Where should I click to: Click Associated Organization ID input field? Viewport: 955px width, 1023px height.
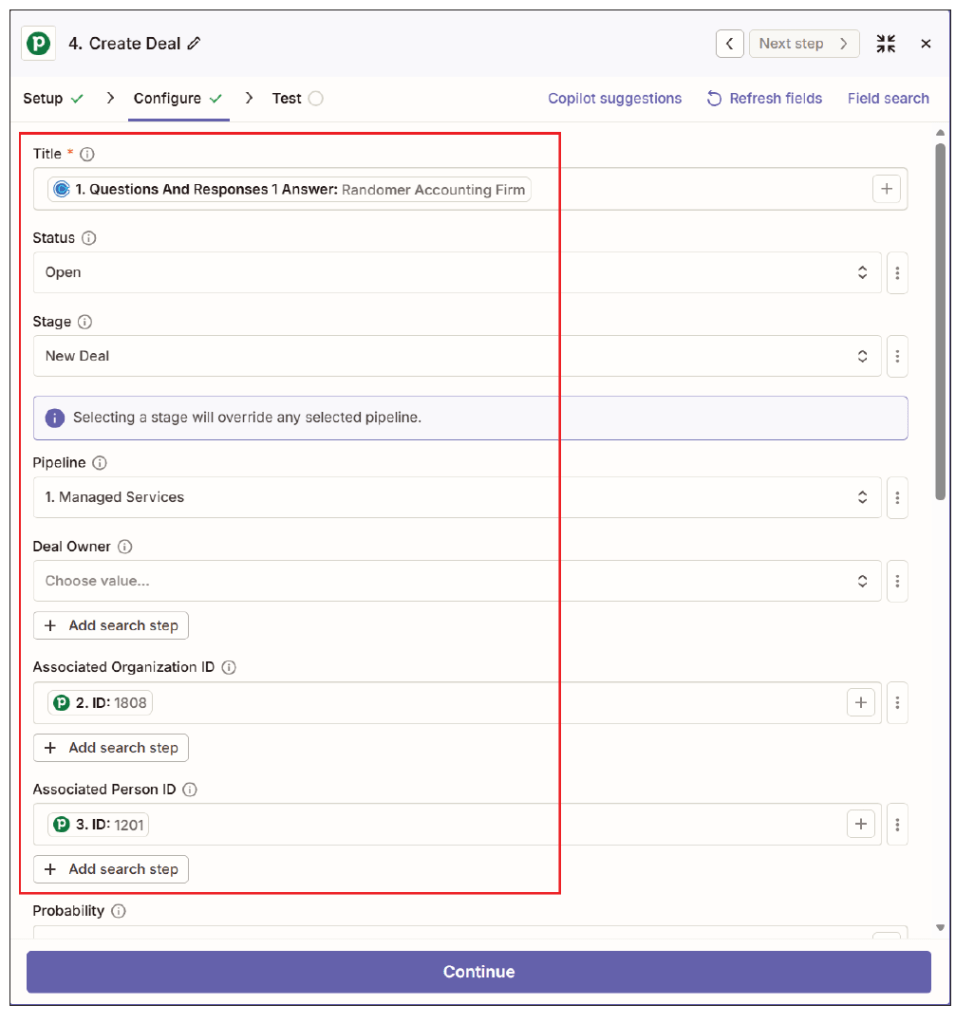[457, 703]
